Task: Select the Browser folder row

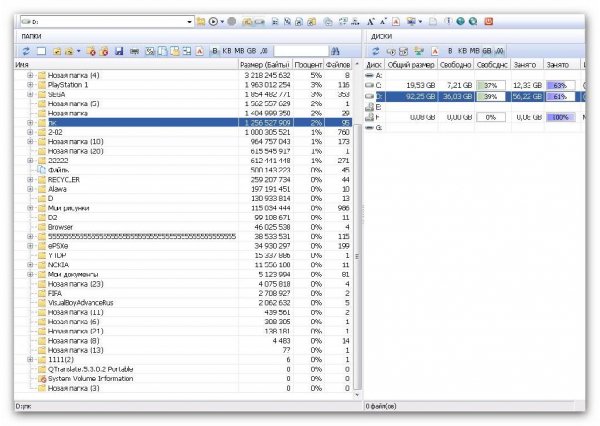Action: [x=183, y=227]
